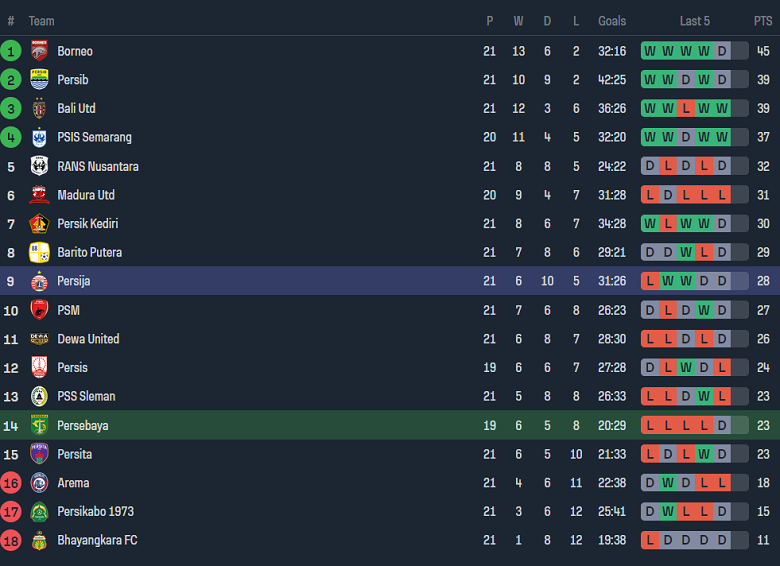The width and height of the screenshot is (780, 566).
Task: Select the Madura Utd club logo
Action: click(x=39, y=195)
